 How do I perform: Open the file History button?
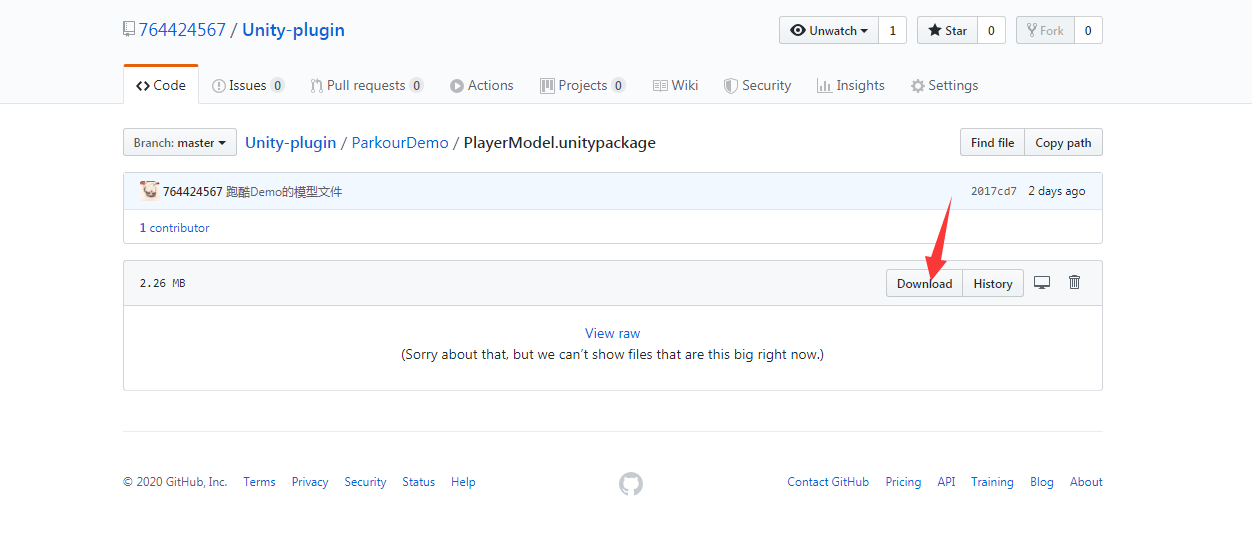click(x=993, y=283)
